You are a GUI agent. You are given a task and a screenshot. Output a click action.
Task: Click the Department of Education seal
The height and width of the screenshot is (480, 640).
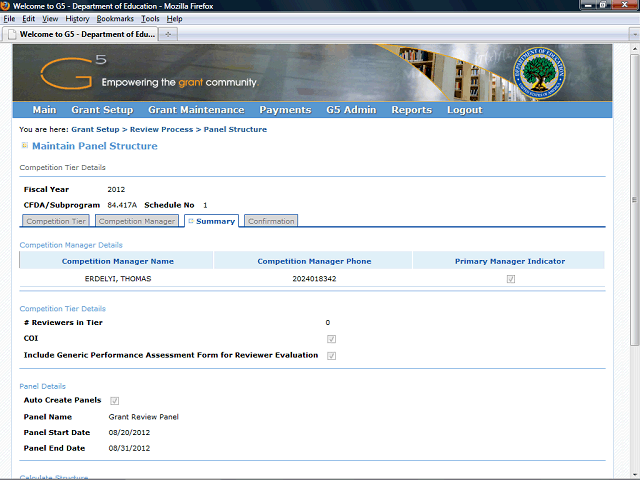539,73
